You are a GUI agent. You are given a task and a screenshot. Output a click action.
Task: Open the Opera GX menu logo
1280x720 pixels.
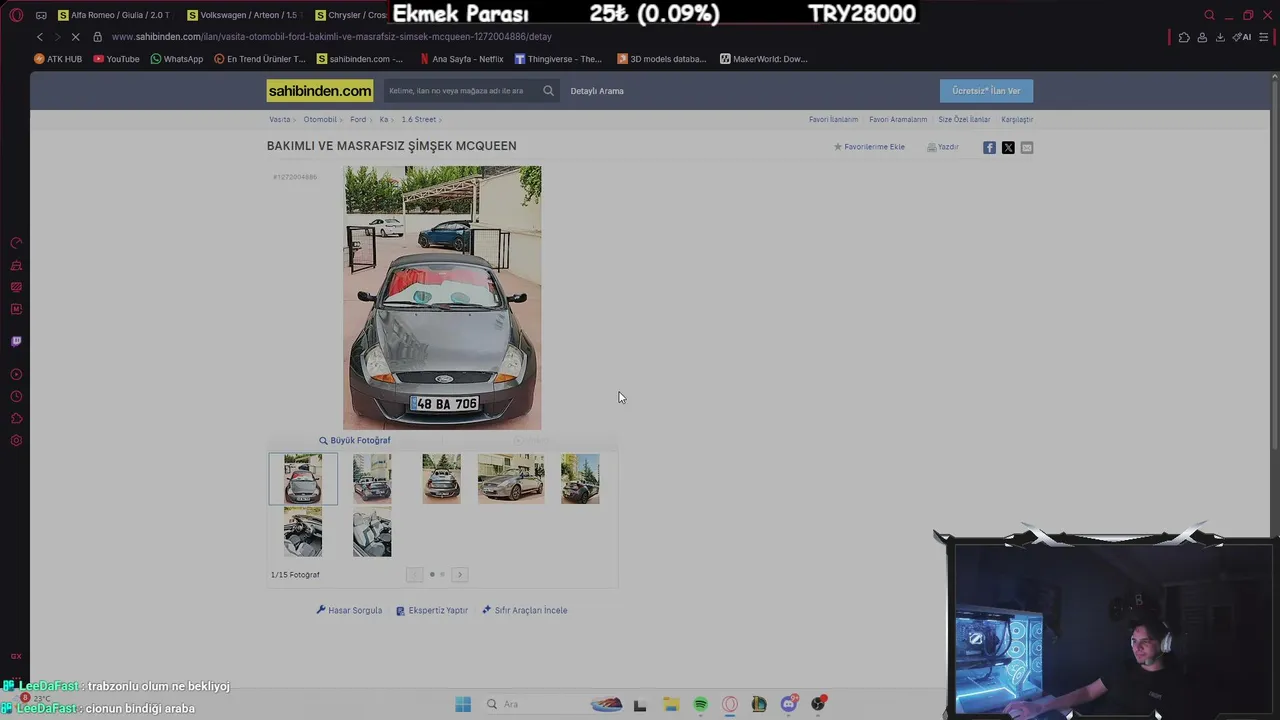(16, 15)
